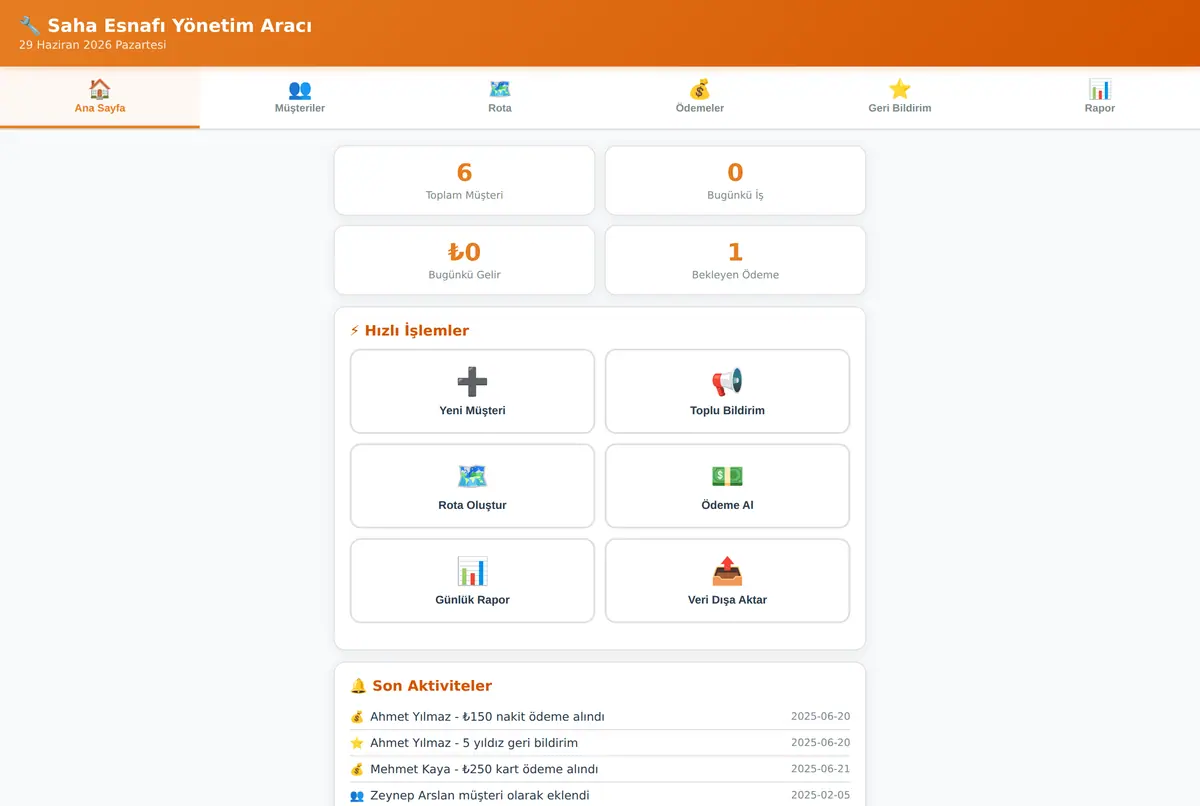This screenshot has height=806, width=1200.
Task: Select the Bugünkü Gelir stat card
Action: tap(464, 260)
